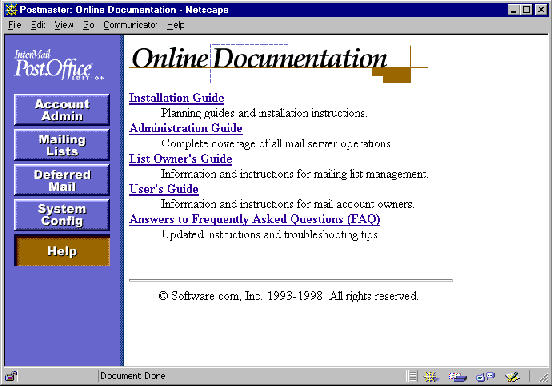Image resolution: width=552 pixels, height=386 pixels.
Task: Click the brown Help sidebar button
Action: pos(62,250)
